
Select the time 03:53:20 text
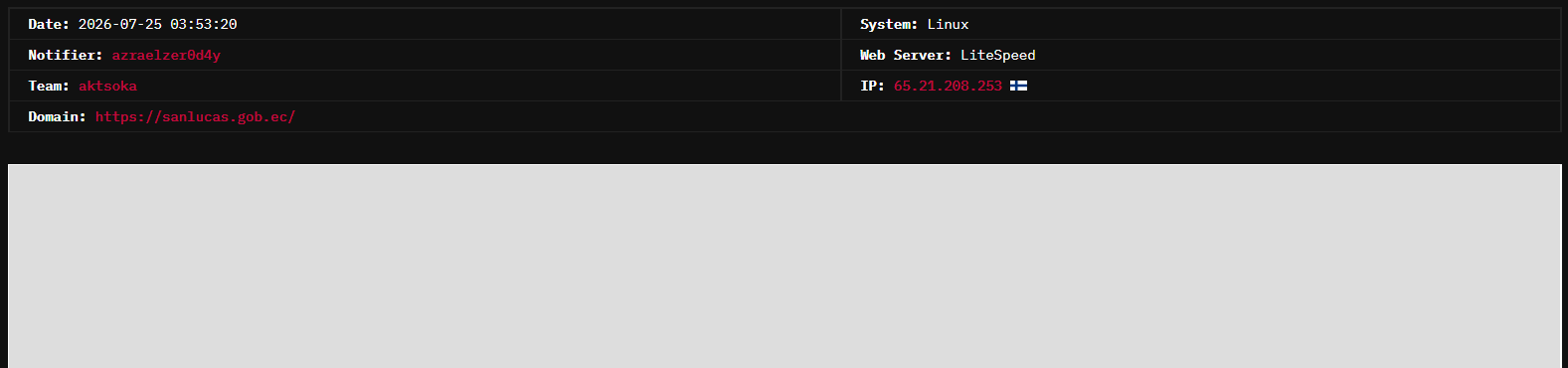[203, 25]
